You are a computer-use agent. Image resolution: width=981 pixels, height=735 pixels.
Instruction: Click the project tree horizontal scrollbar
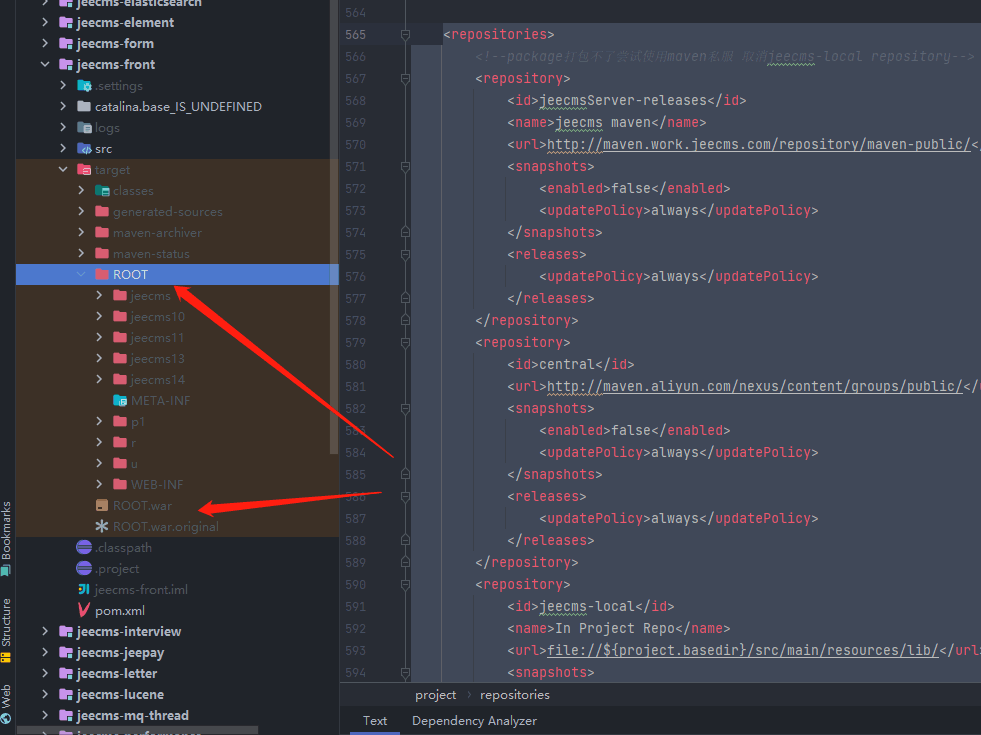click(138, 731)
